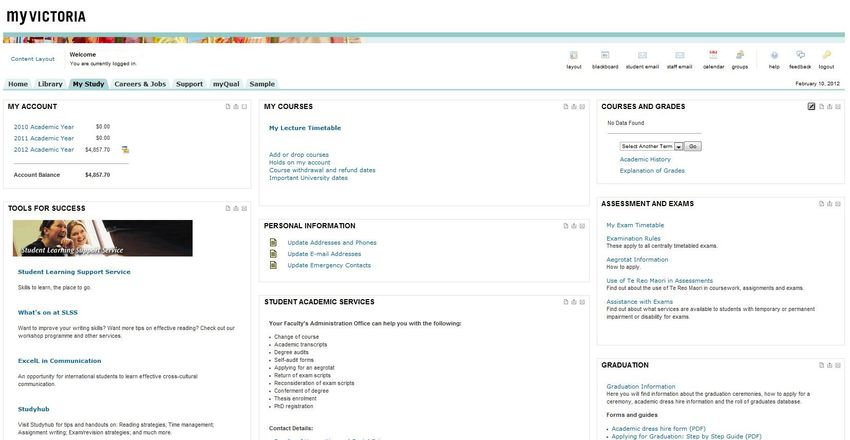The width and height of the screenshot is (850, 440).
Task: Select the My Study tab
Action: [x=88, y=84]
